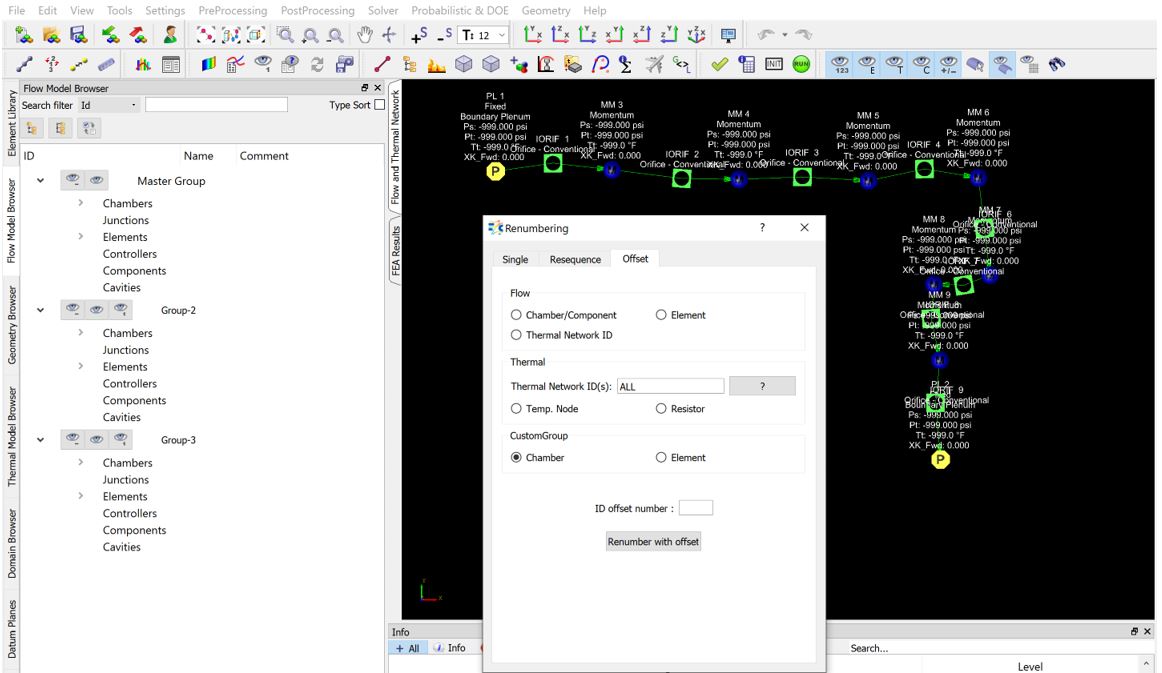
Task: Click the green checkmark validate icon
Action: point(720,64)
